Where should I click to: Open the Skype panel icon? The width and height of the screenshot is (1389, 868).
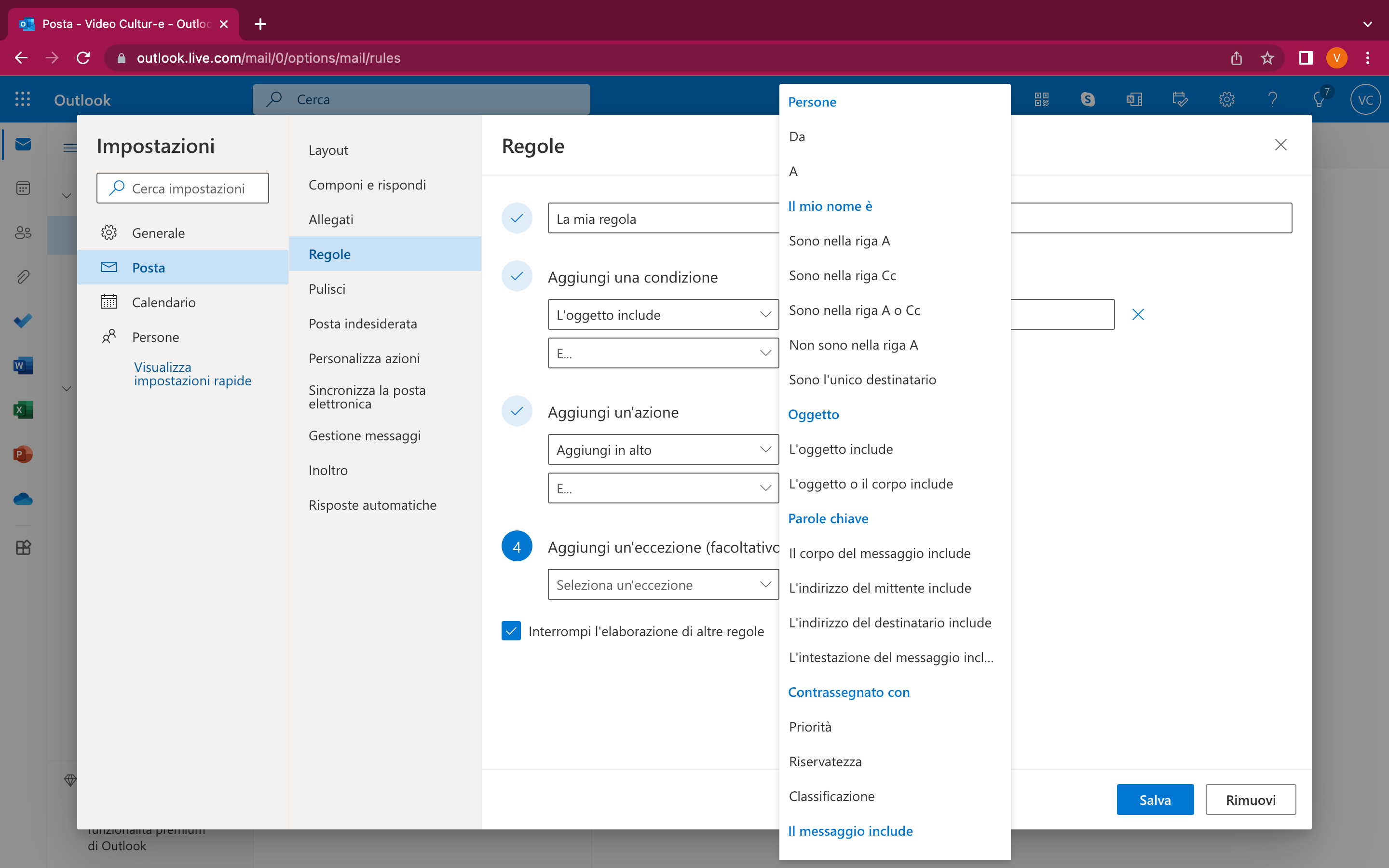(1087, 99)
